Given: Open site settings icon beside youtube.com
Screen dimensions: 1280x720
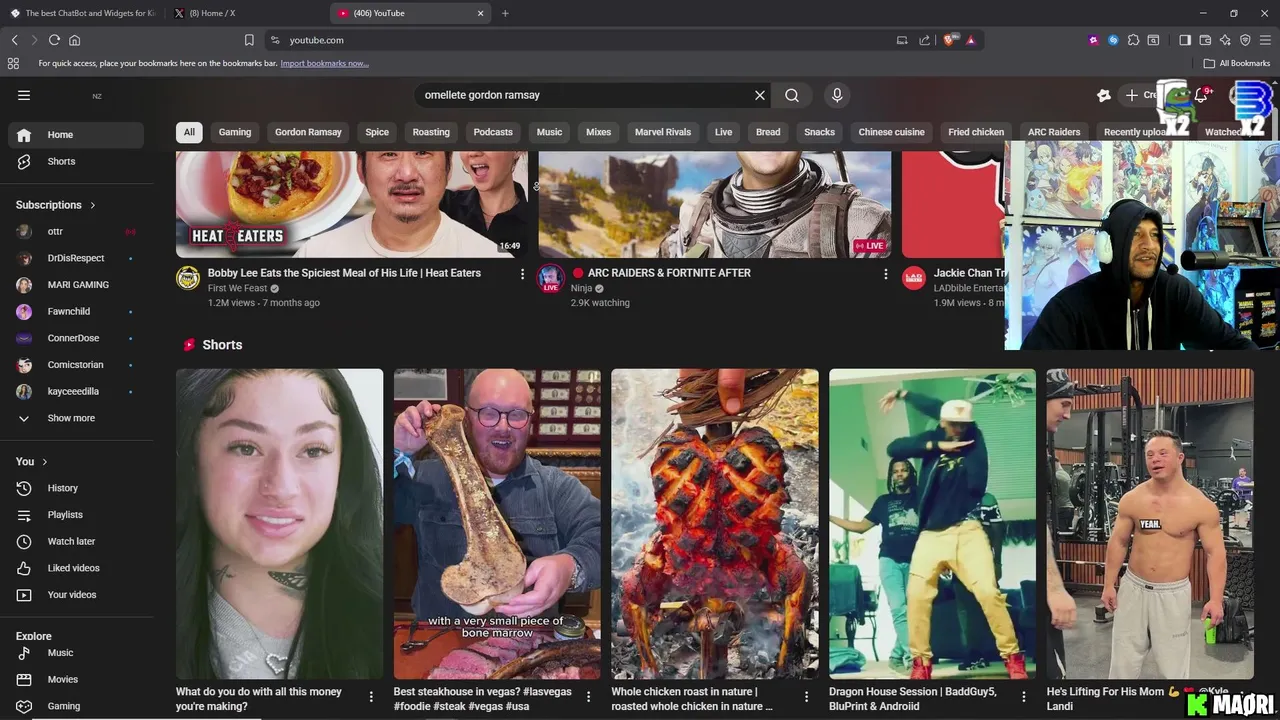Looking at the screenshot, I should pyautogui.click(x=275, y=40).
